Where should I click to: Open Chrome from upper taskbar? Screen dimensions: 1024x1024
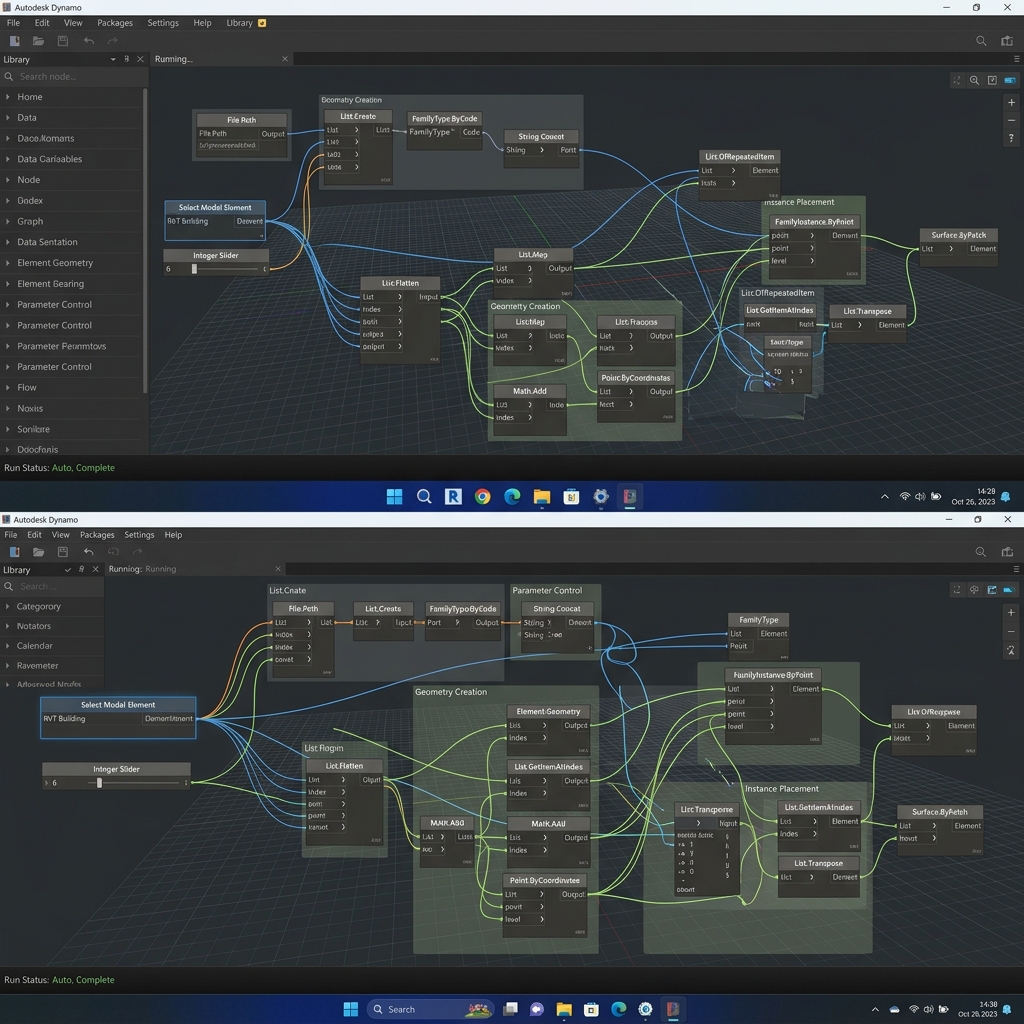coord(483,496)
